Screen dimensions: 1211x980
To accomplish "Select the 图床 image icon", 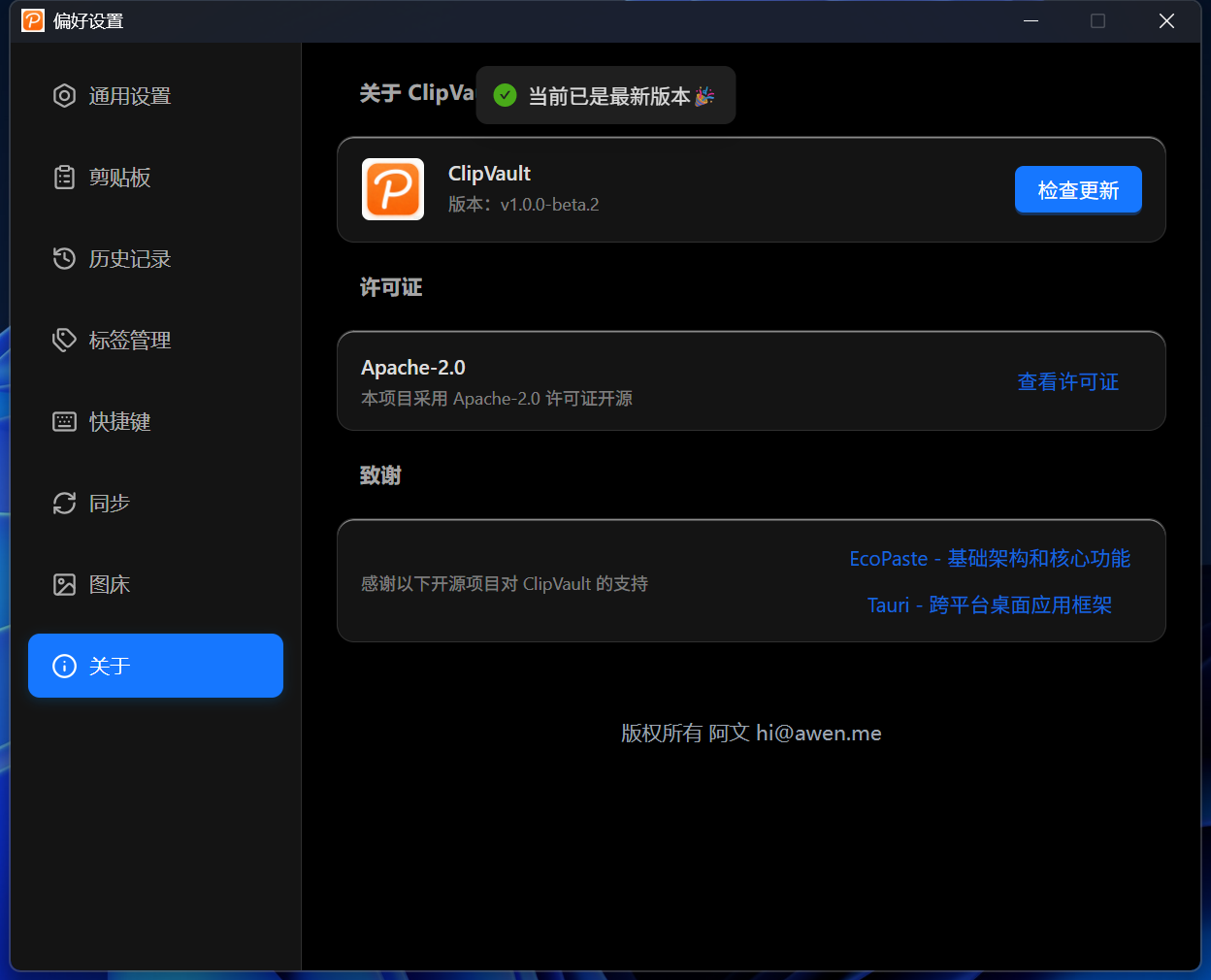I will click(64, 584).
